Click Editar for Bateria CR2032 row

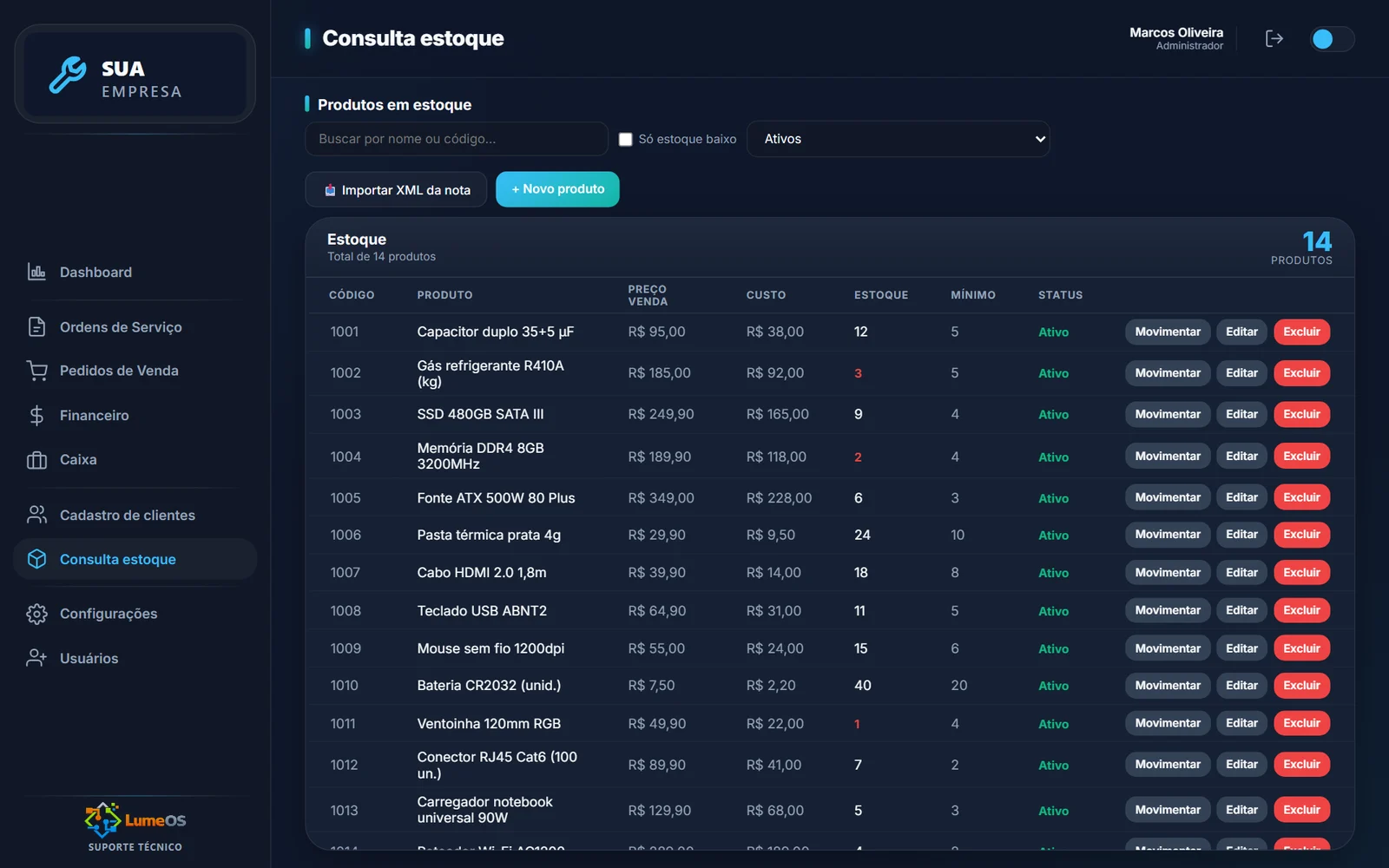pos(1241,686)
